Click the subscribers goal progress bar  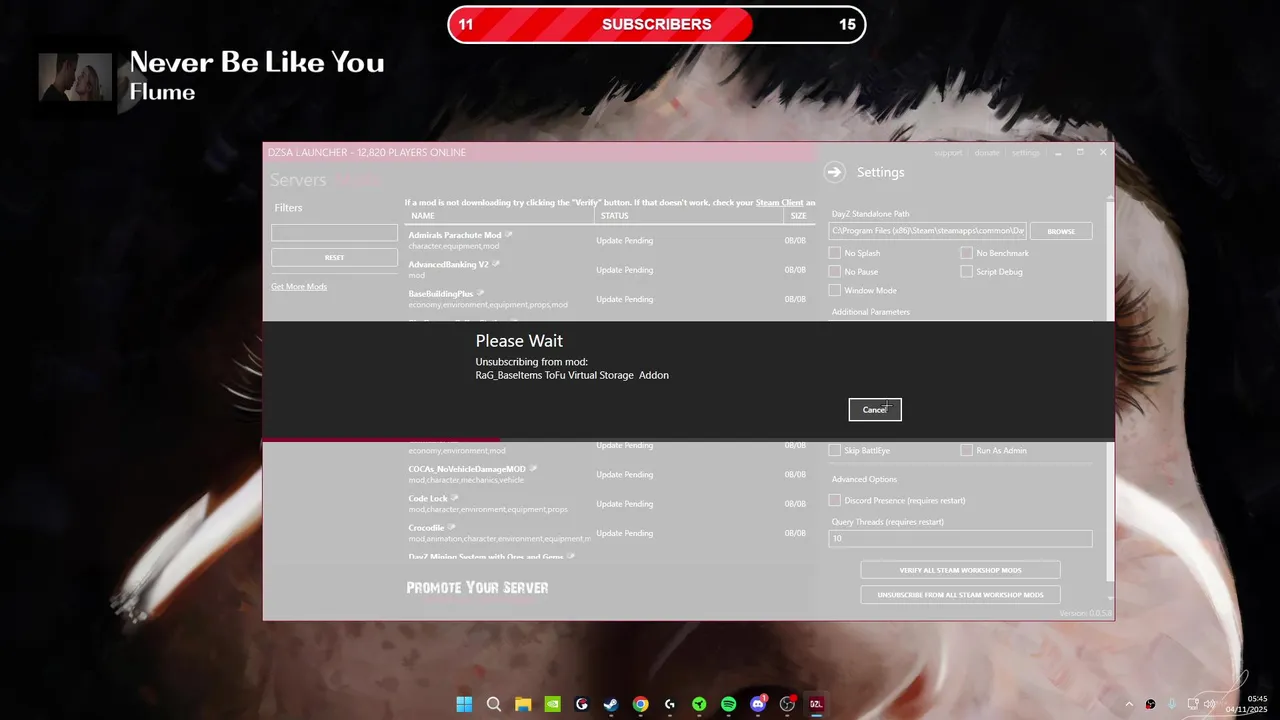pyautogui.click(x=656, y=24)
